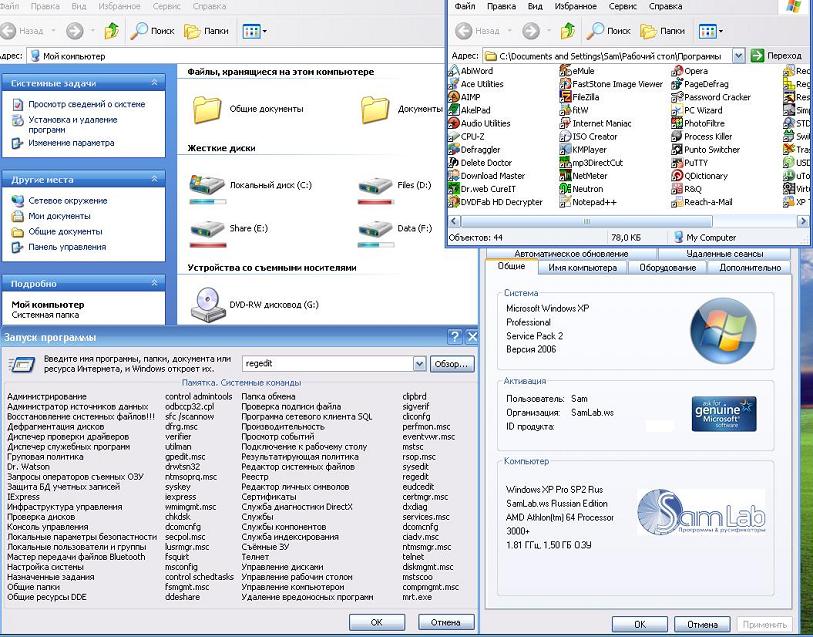Select the Share (E:) drive icon
Screen dimensions: 813x637
pyautogui.click(x=207, y=229)
